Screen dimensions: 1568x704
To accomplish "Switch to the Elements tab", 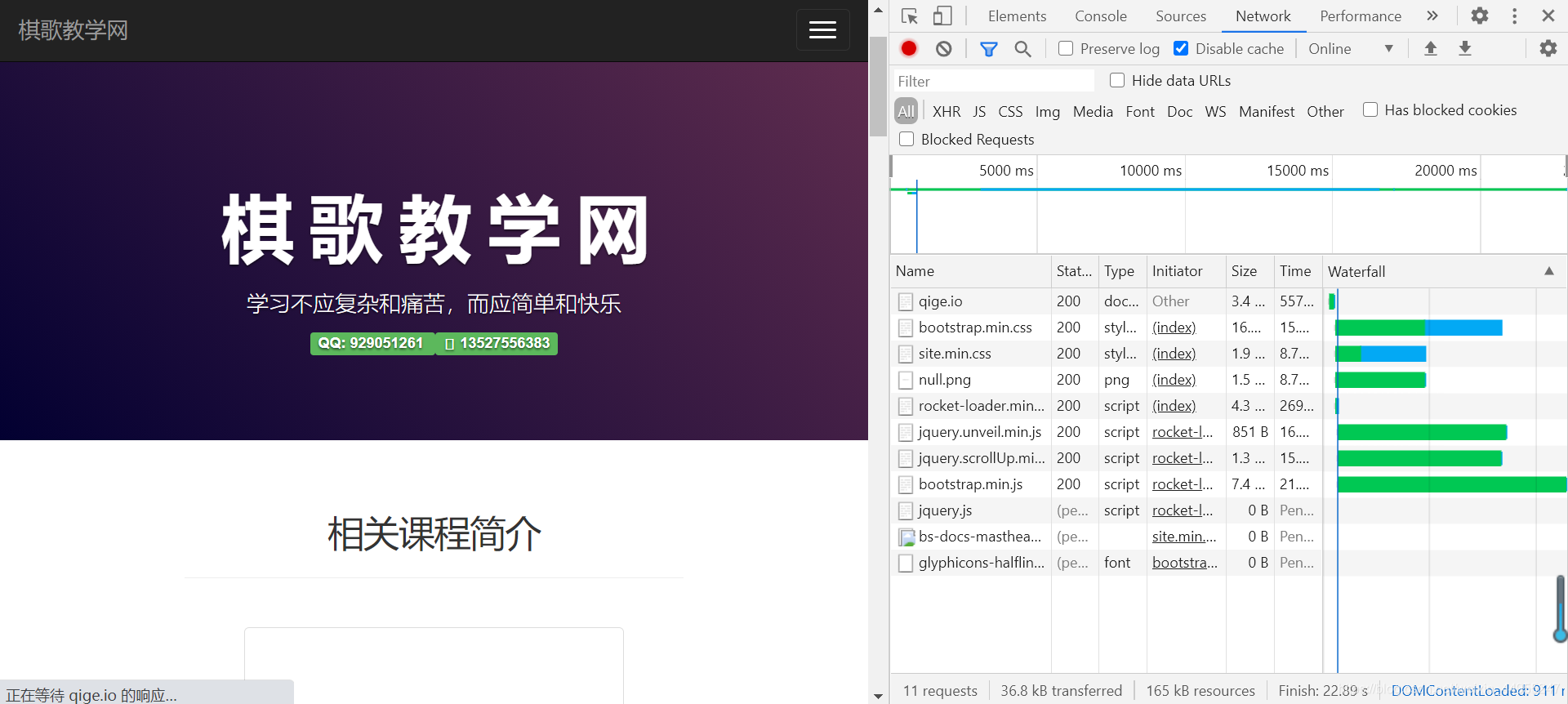I will 1017,16.
